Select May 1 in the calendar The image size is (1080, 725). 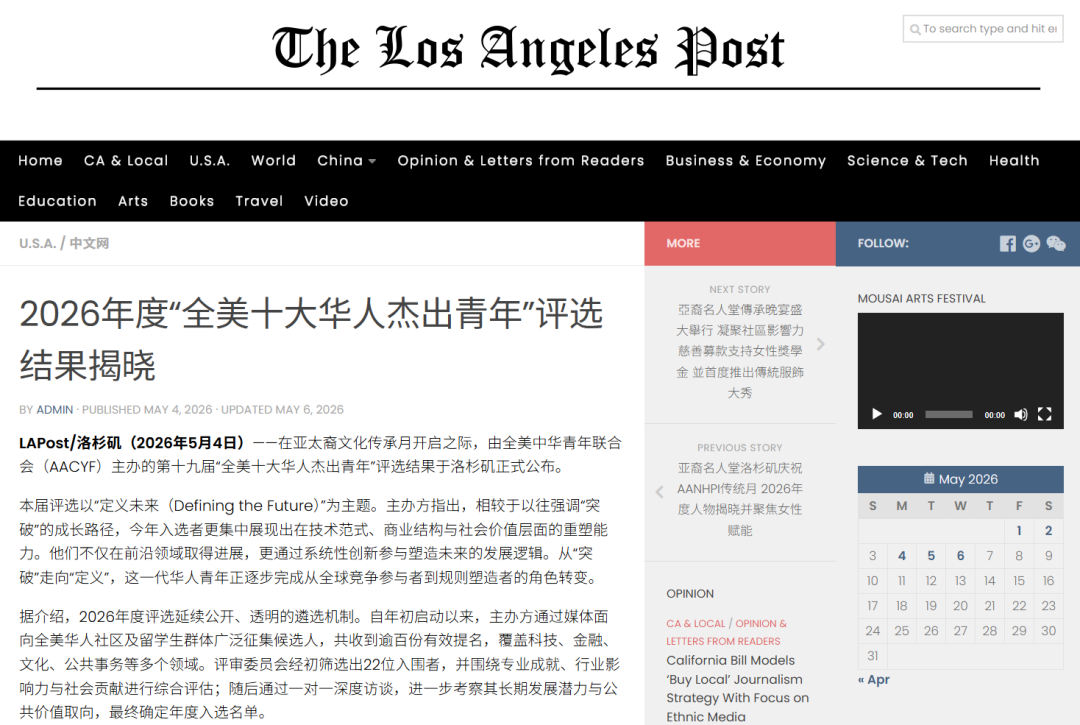[1019, 531]
